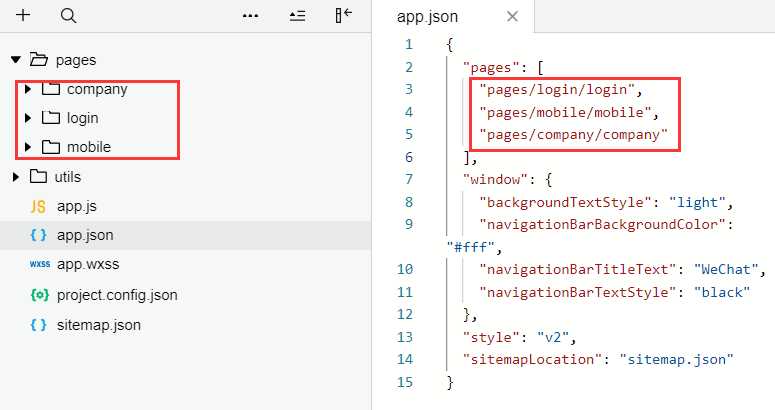Select app.json in the file tree

point(85,235)
